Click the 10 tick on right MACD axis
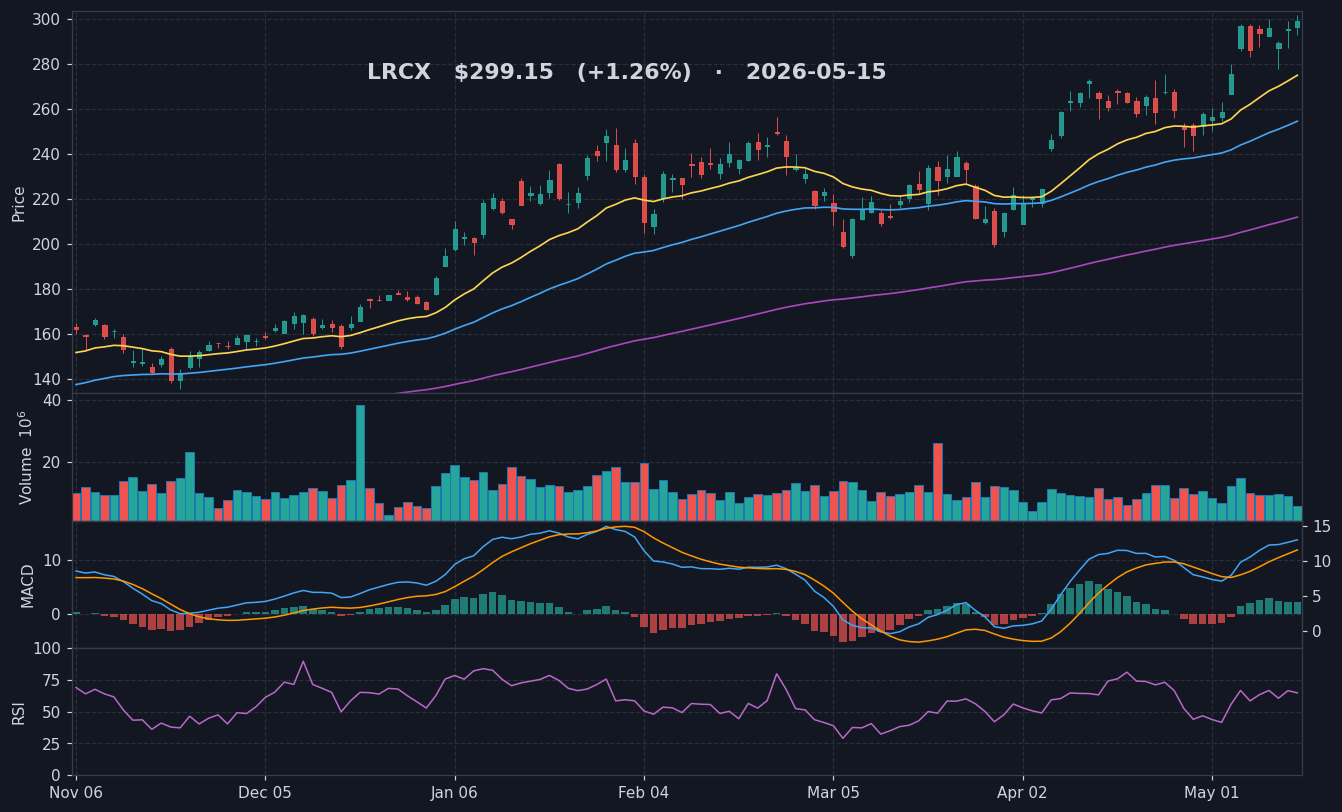 1321,561
